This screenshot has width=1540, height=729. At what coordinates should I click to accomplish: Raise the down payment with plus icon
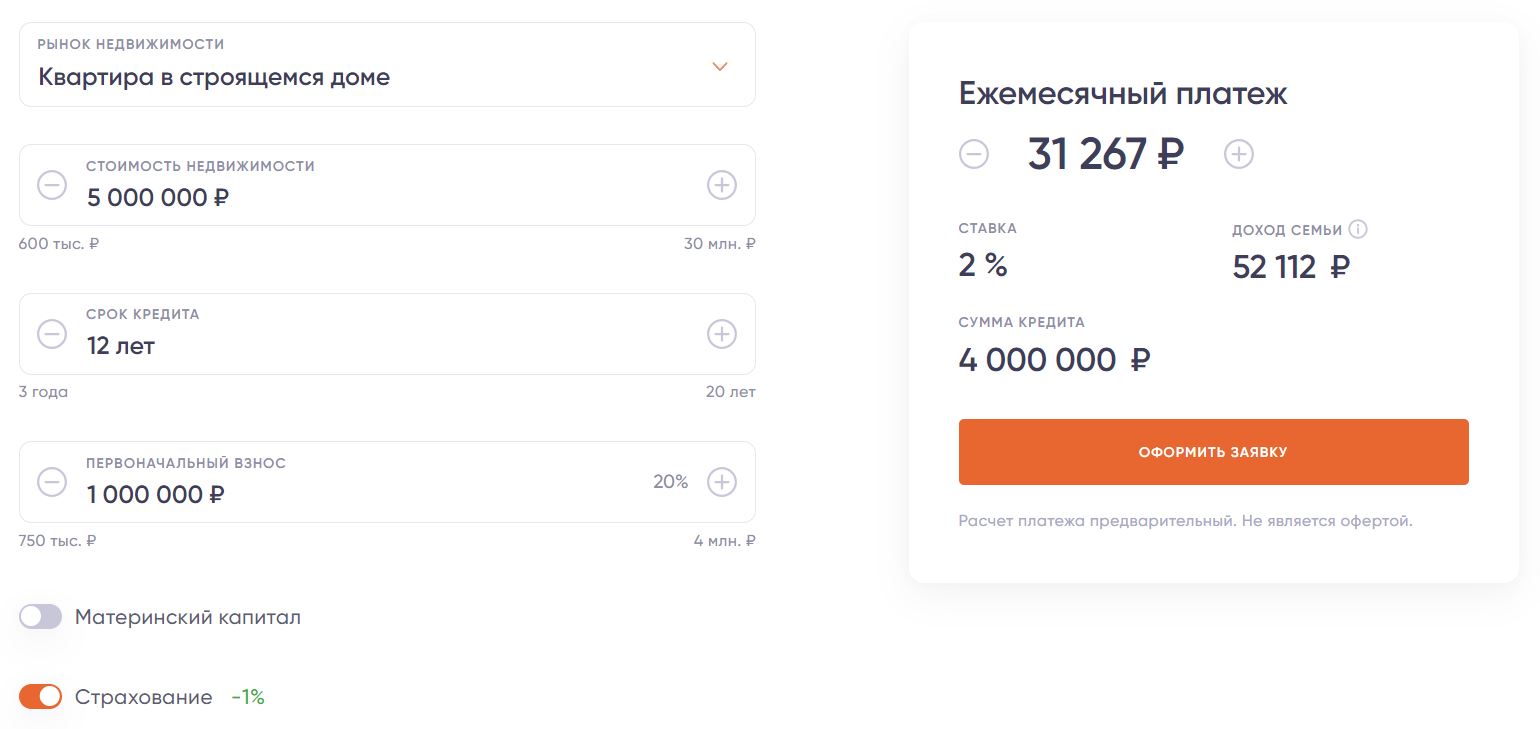coord(722,482)
